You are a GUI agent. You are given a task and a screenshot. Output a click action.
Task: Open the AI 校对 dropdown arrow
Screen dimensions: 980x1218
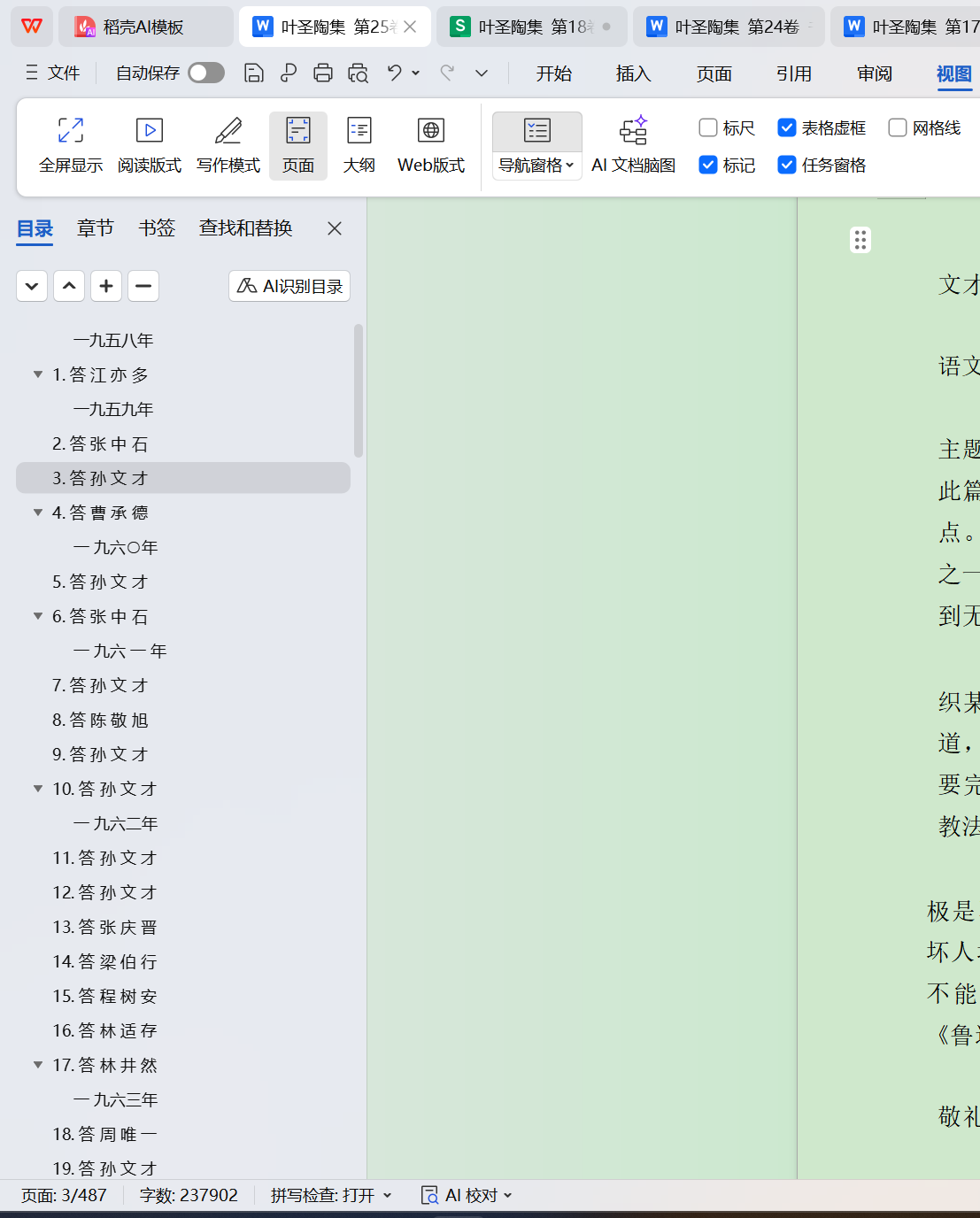(x=507, y=1196)
